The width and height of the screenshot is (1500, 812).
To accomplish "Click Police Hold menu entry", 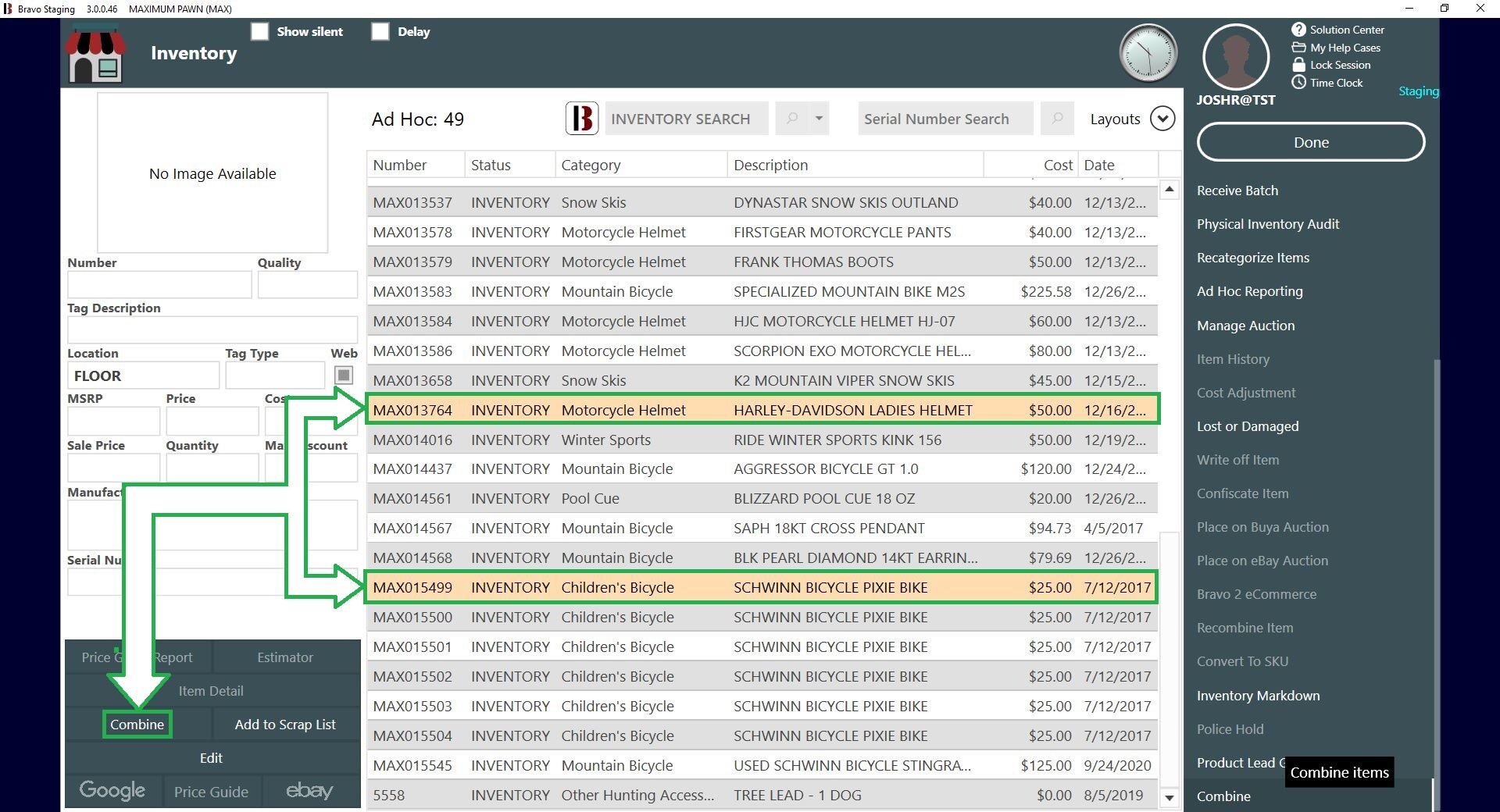I will click(1230, 729).
